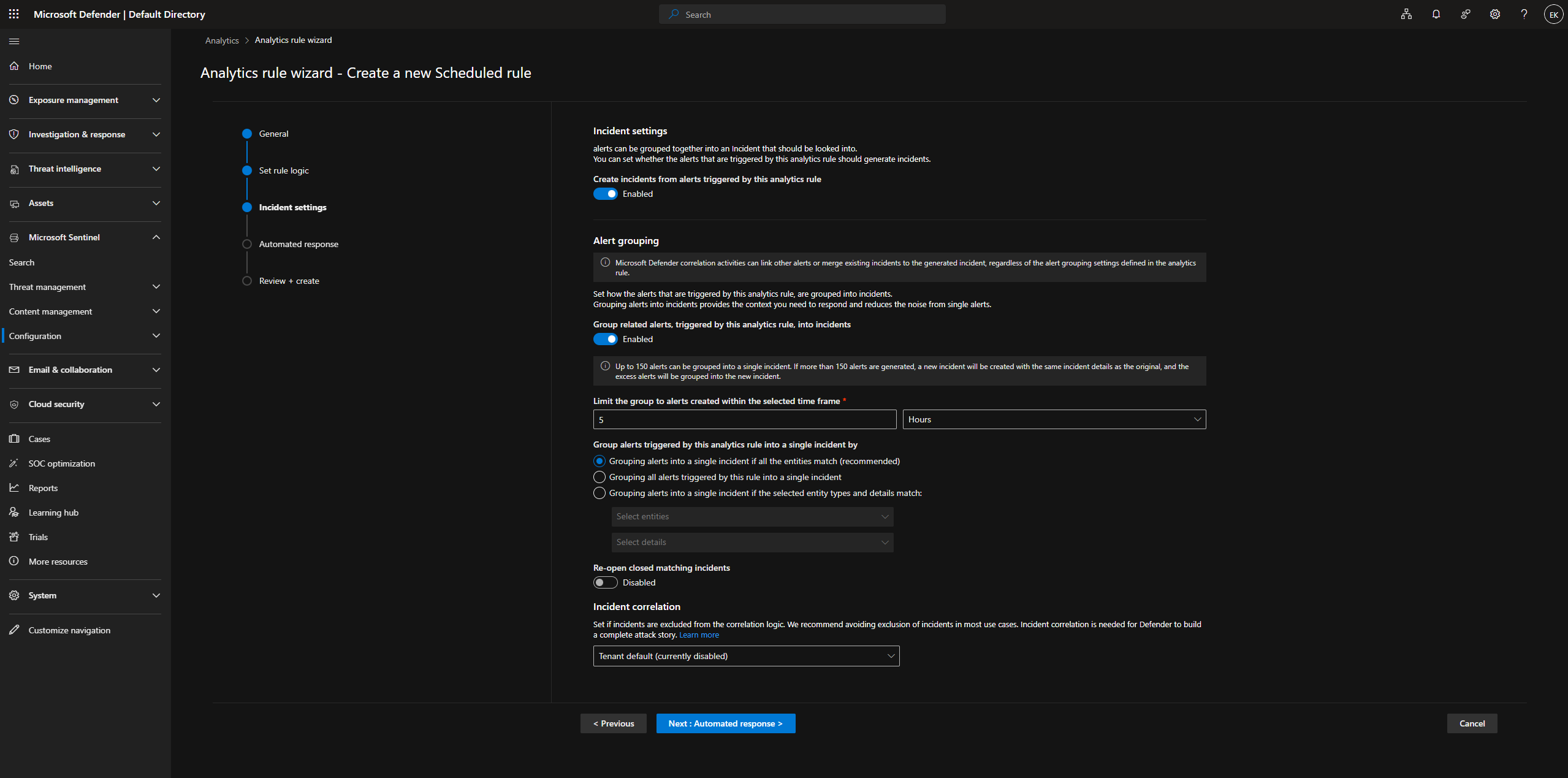Viewport: 1568px width, 778px height.
Task: Click the Home icon in sidebar
Action: [x=14, y=66]
